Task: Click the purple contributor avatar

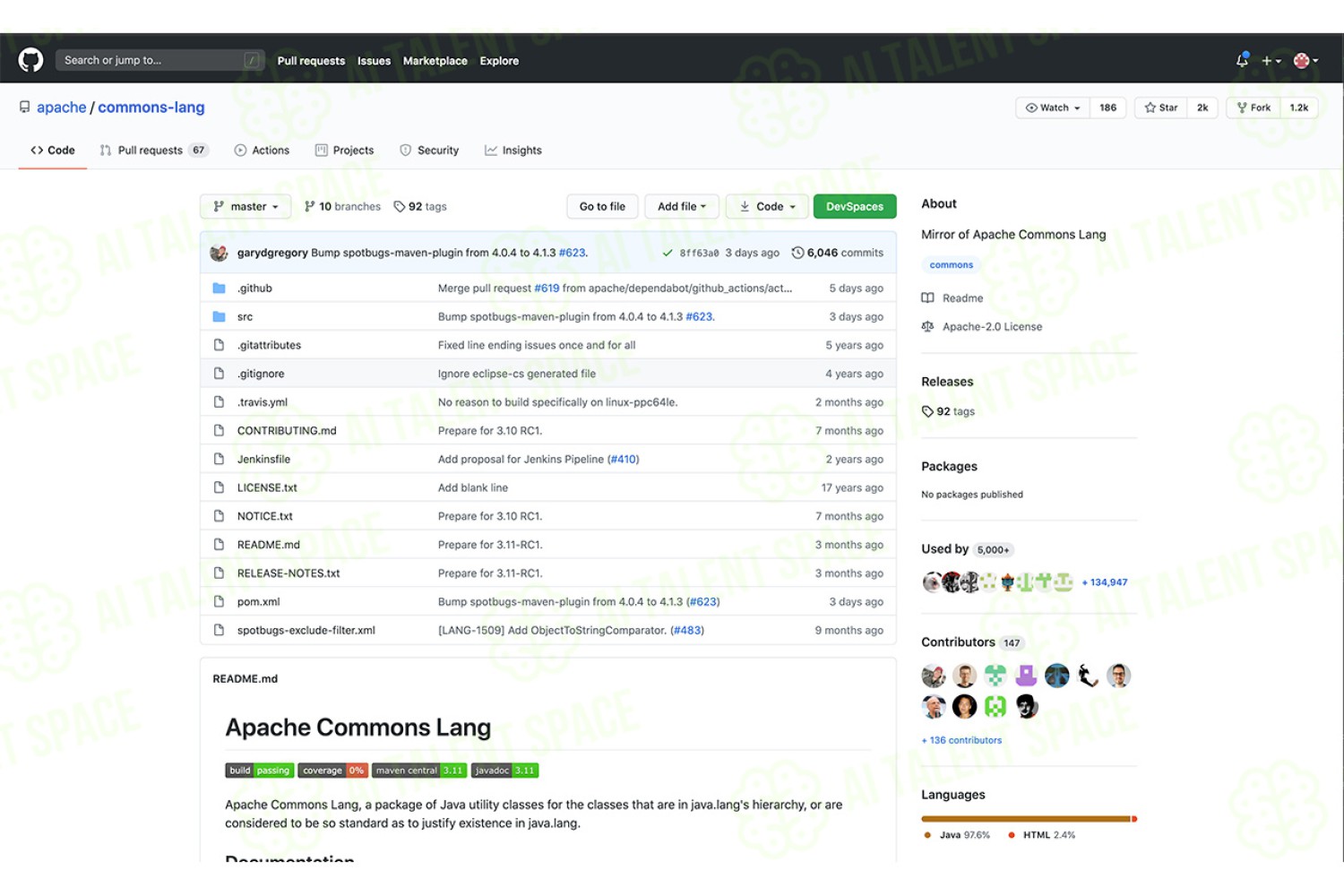Action: coord(1026,676)
